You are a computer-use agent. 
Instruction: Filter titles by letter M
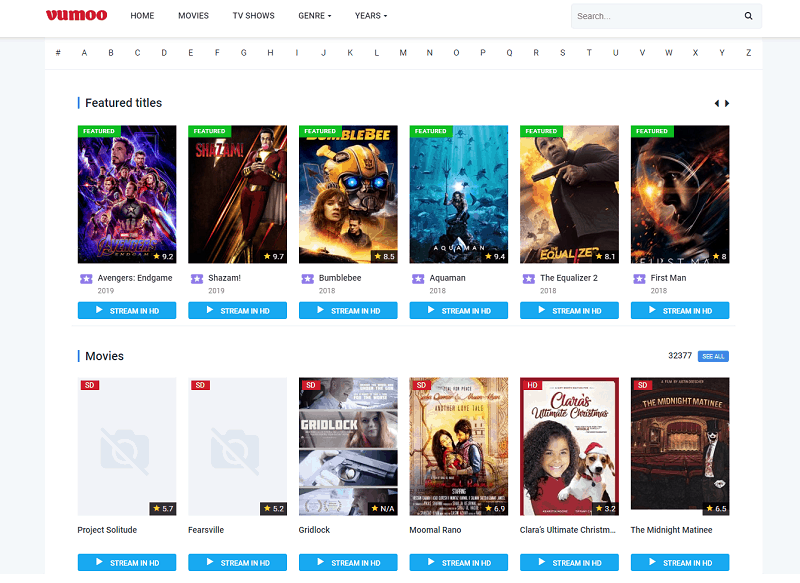coord(403,53)
